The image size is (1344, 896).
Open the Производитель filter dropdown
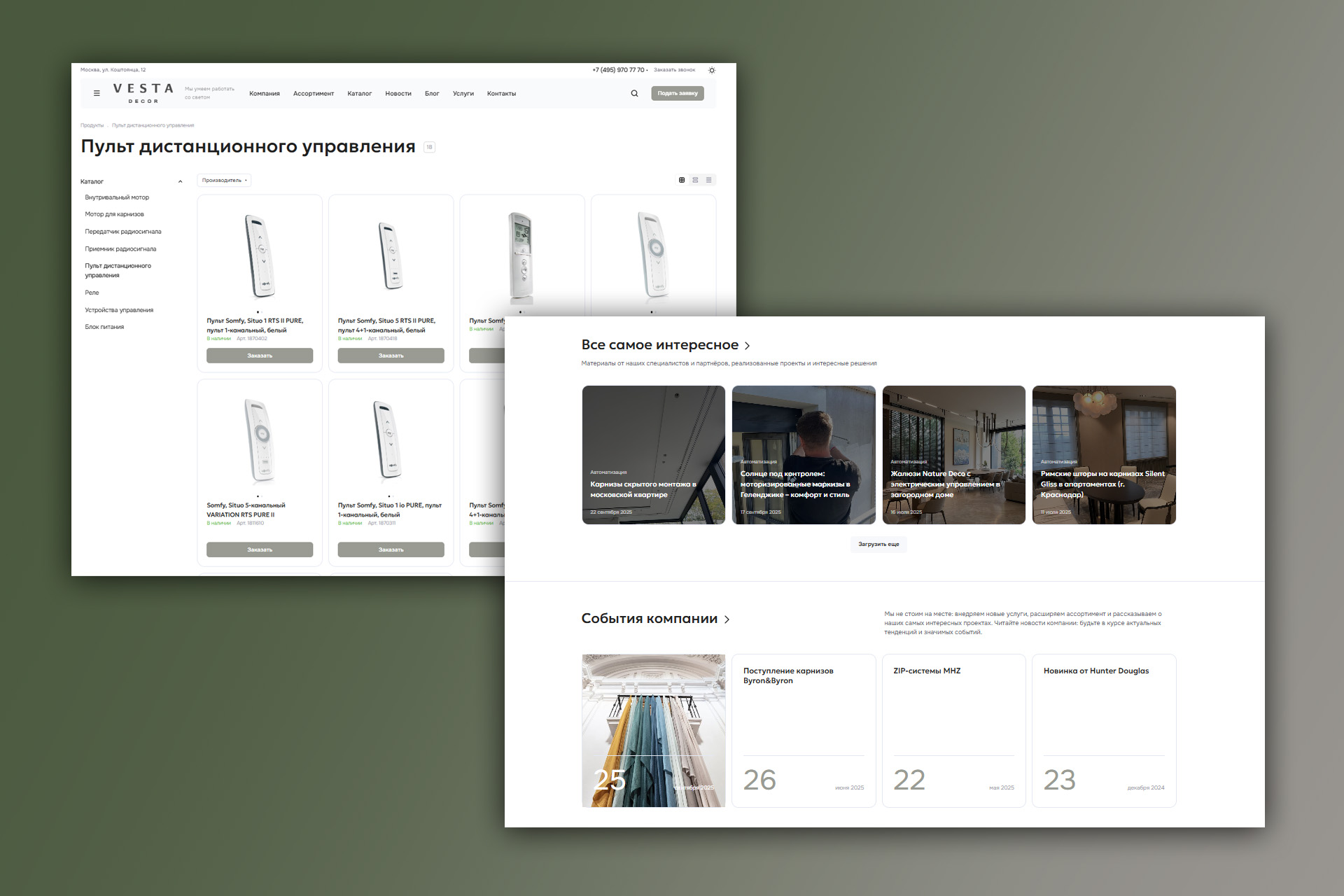pos(224,181)
